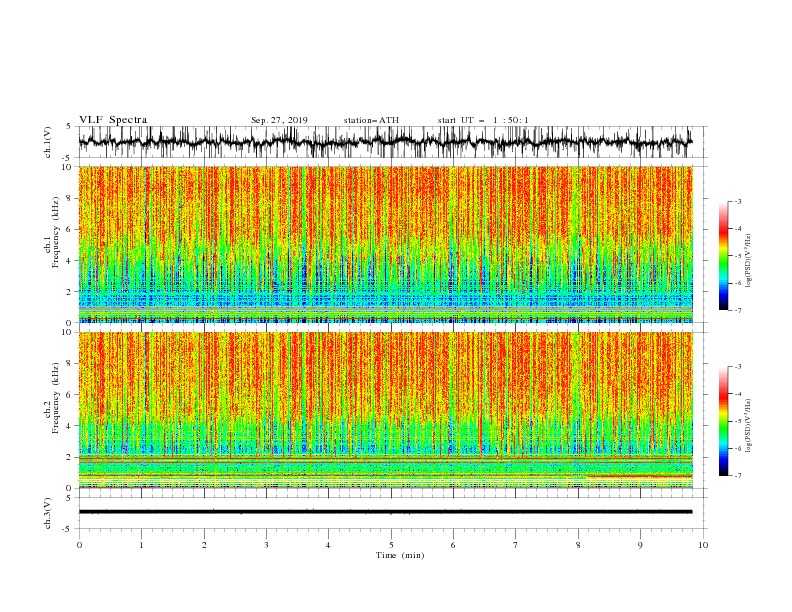Click the lower colorbar's log(PSD) label
This screenshot has height=612, width=792.
click(x=748, y=426)
